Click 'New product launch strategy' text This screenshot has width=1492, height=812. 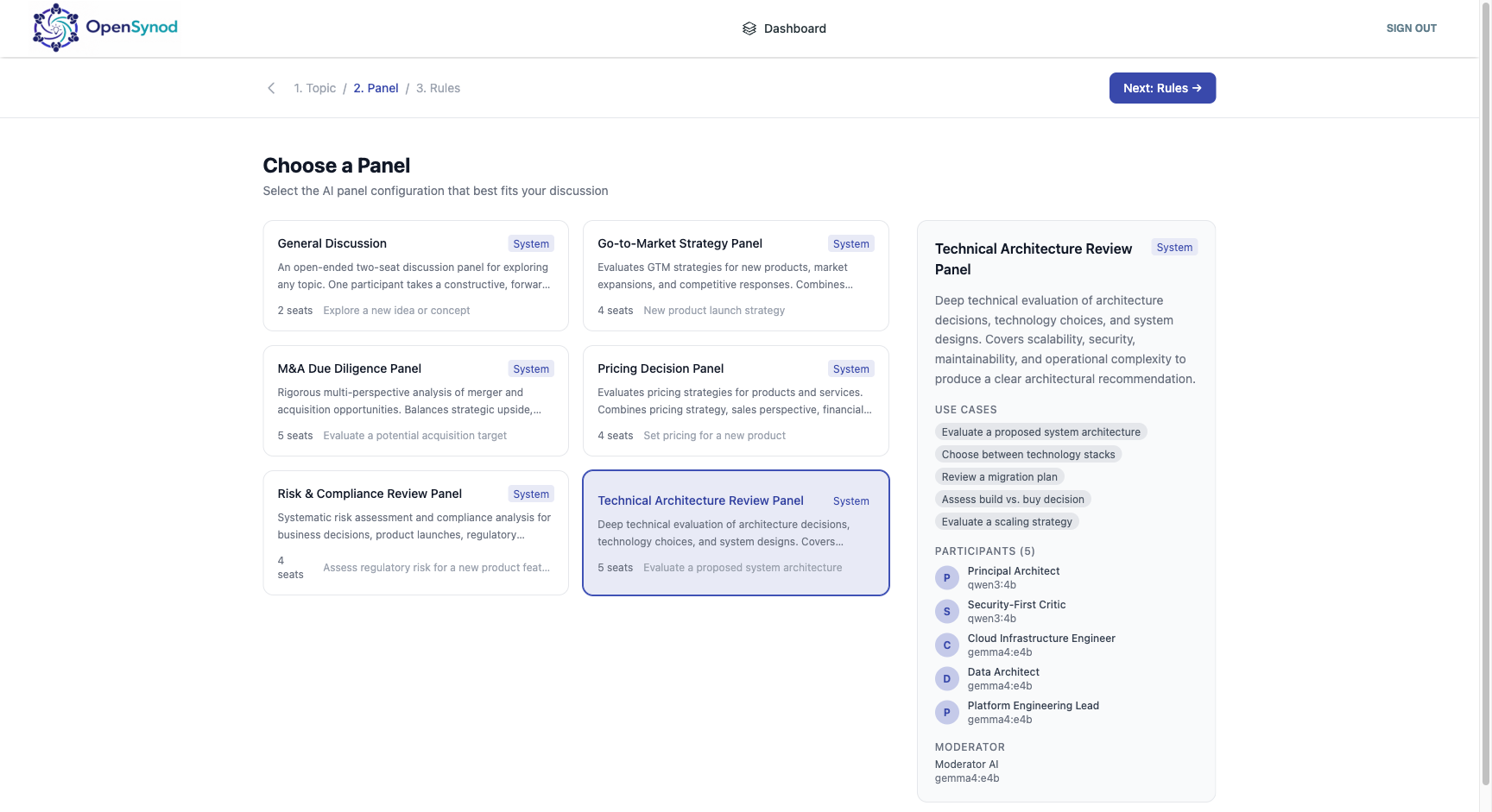[x=714, y=311]
